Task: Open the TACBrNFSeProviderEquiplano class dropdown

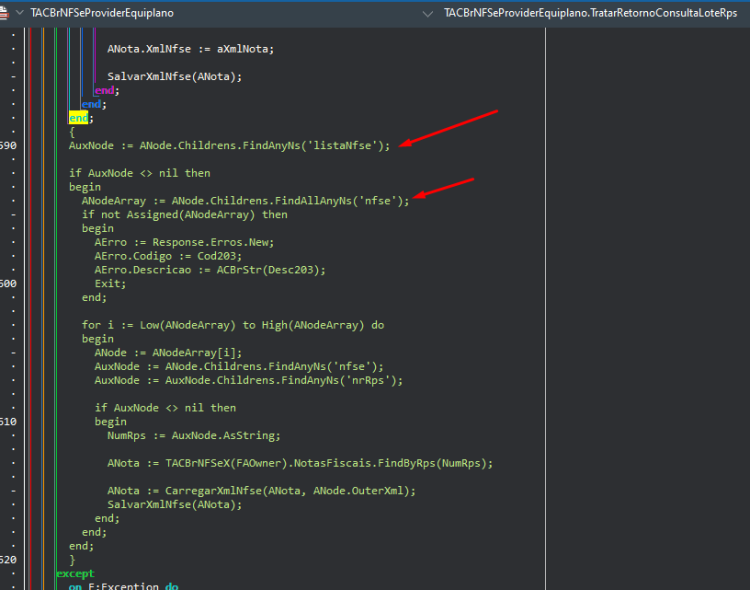Action: [102, 13]
